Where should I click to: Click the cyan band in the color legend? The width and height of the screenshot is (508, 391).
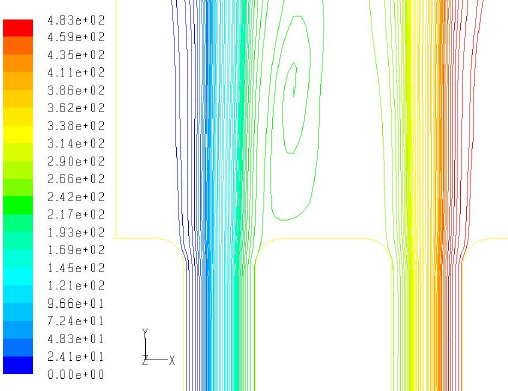[18, 276]
